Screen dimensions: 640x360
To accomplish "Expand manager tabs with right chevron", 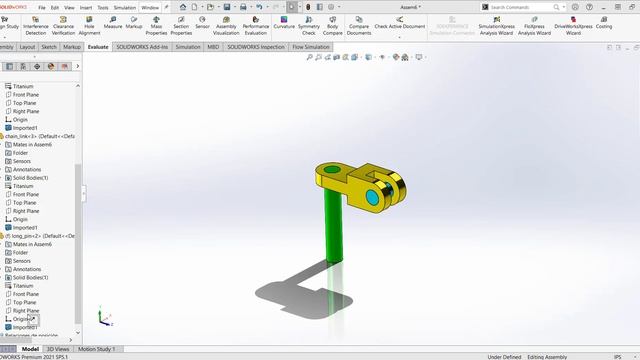I will point(78,66).
